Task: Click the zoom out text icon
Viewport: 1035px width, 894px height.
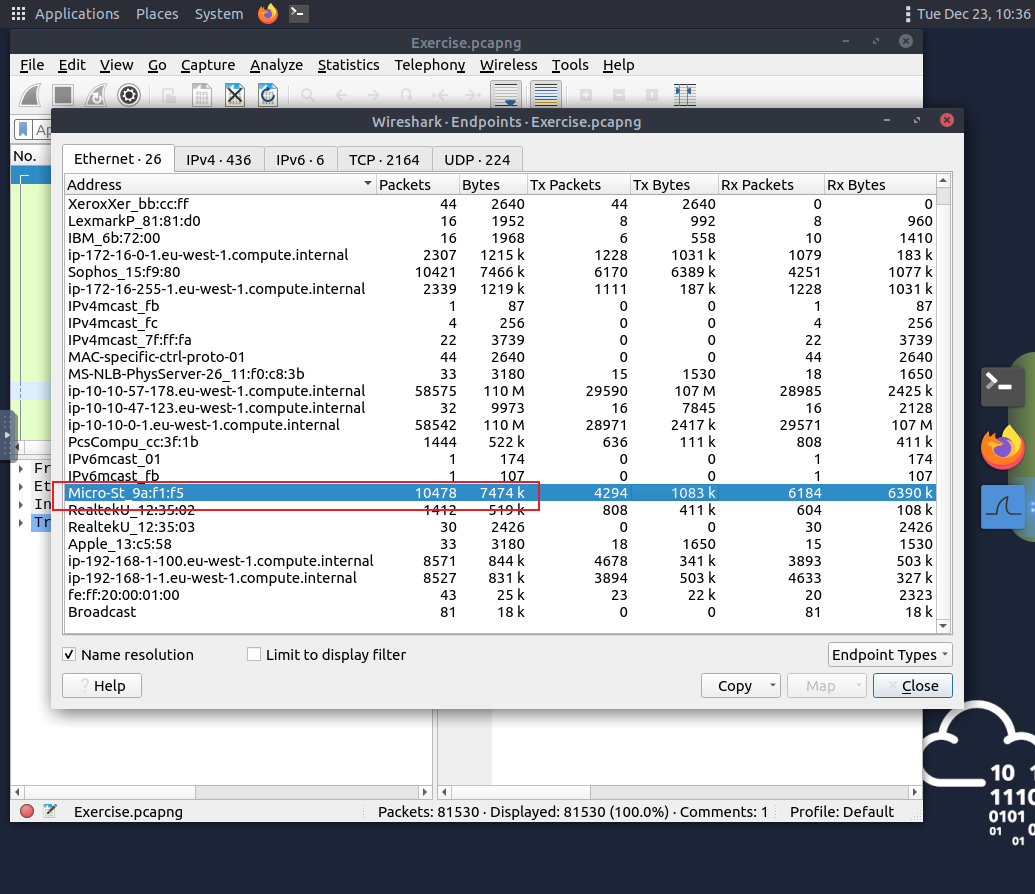Action: [618, 95]
